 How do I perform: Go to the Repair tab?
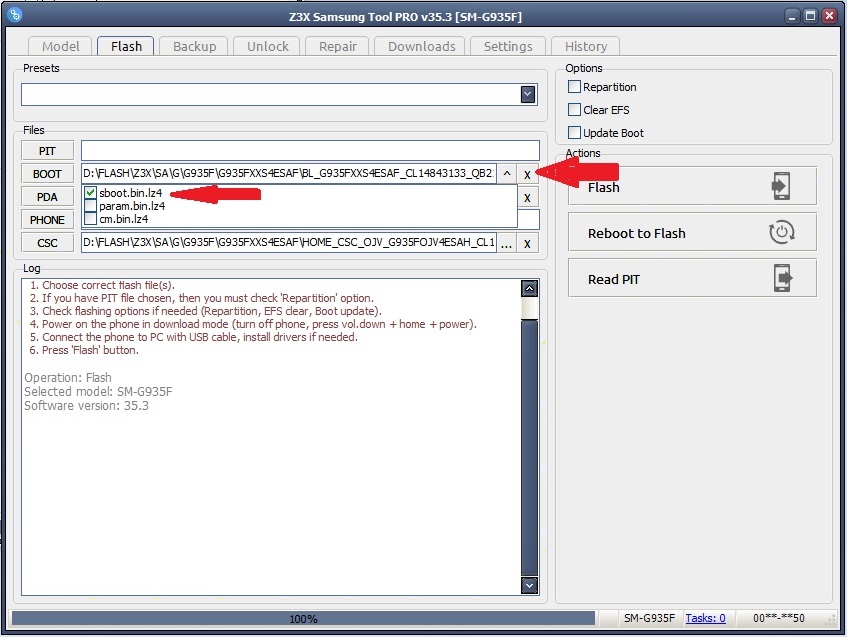(337, 46)
